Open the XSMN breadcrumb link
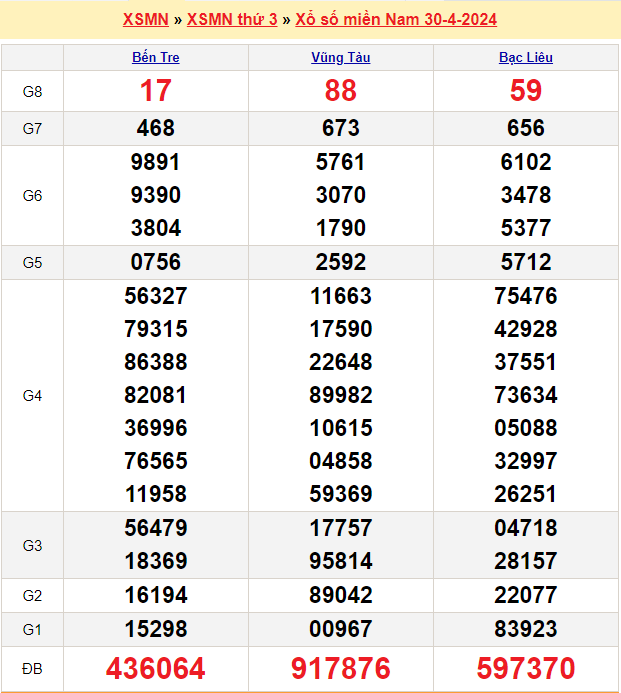Screen dimensions: 621x693 [x=146, y=20]
